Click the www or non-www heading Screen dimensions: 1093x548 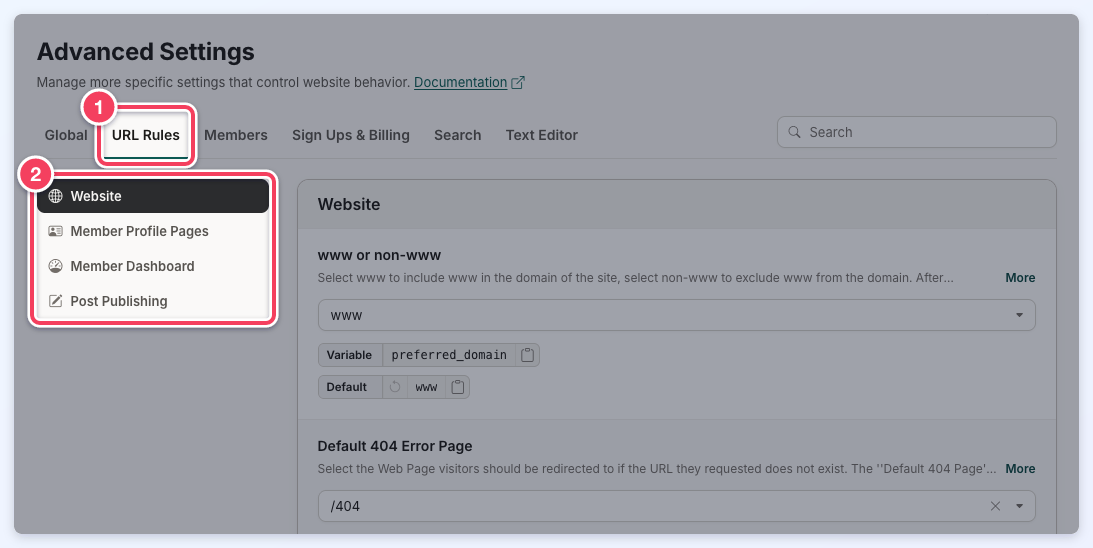click(x=379, y=255)
